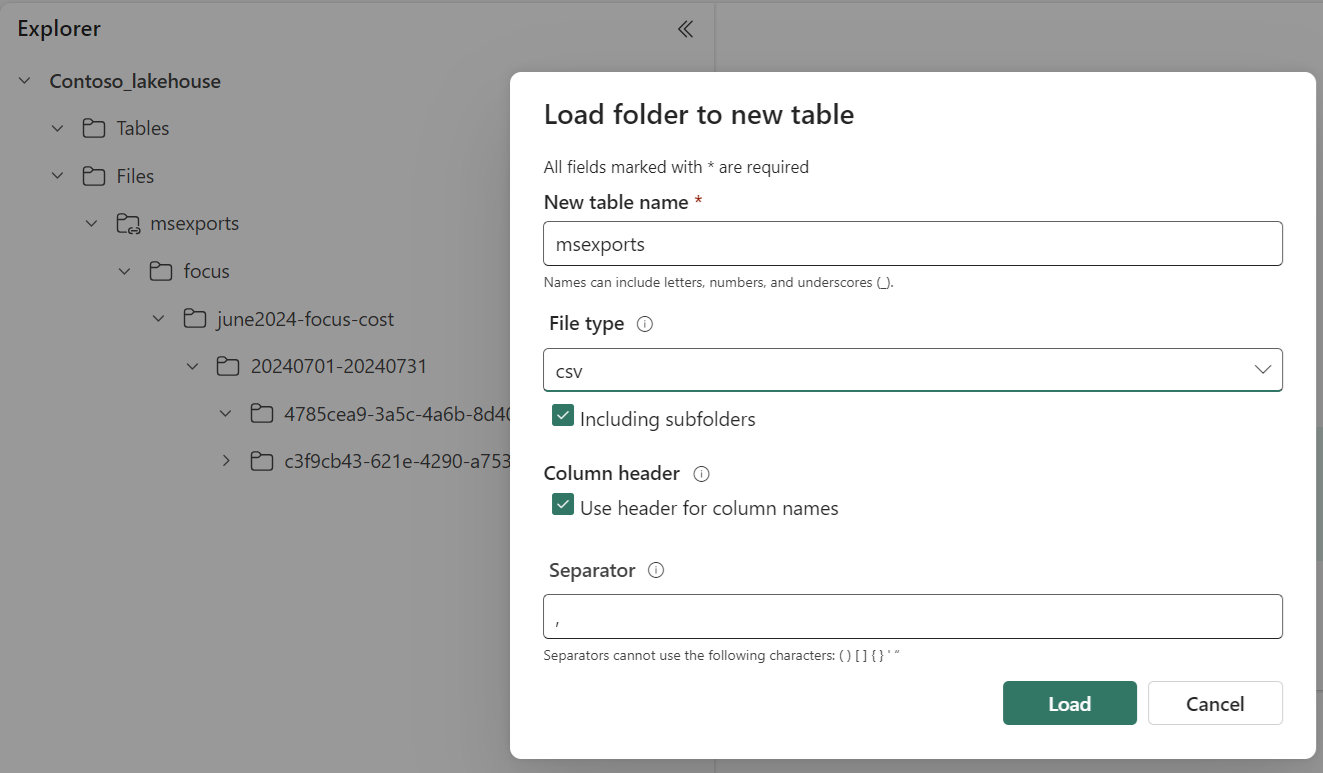Click the Separator info icon
The width and height of the screenshot is (1323, 773).
click(x=656, y=570)
